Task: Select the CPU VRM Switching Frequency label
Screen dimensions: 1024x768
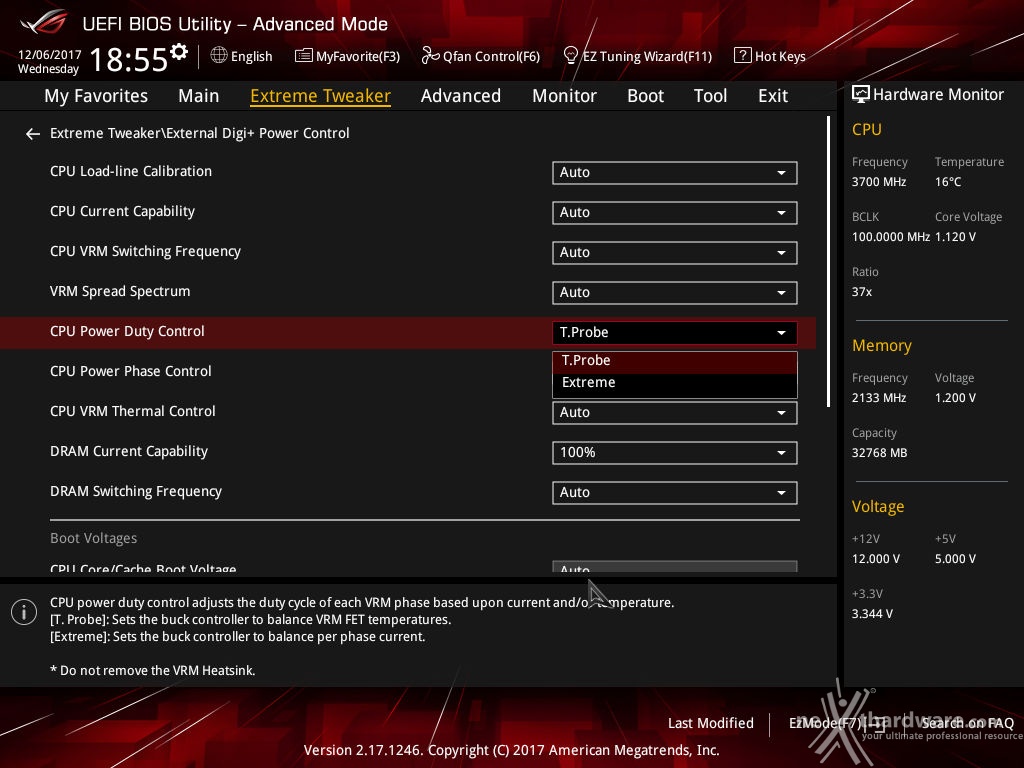Action: [x=145, y=251]
